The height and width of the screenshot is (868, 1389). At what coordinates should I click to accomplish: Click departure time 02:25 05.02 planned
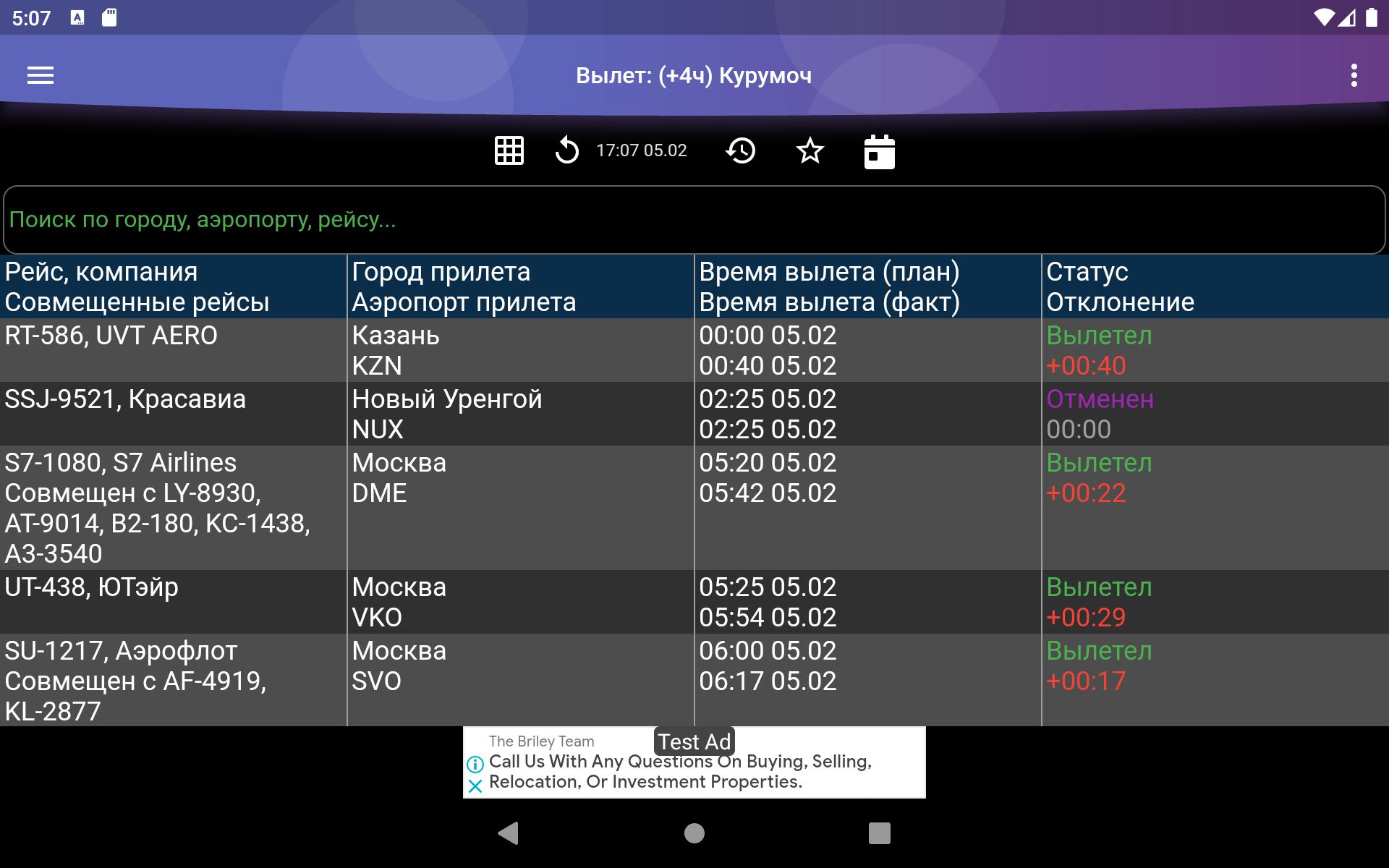pyautogui.click(x=768, y=399)
